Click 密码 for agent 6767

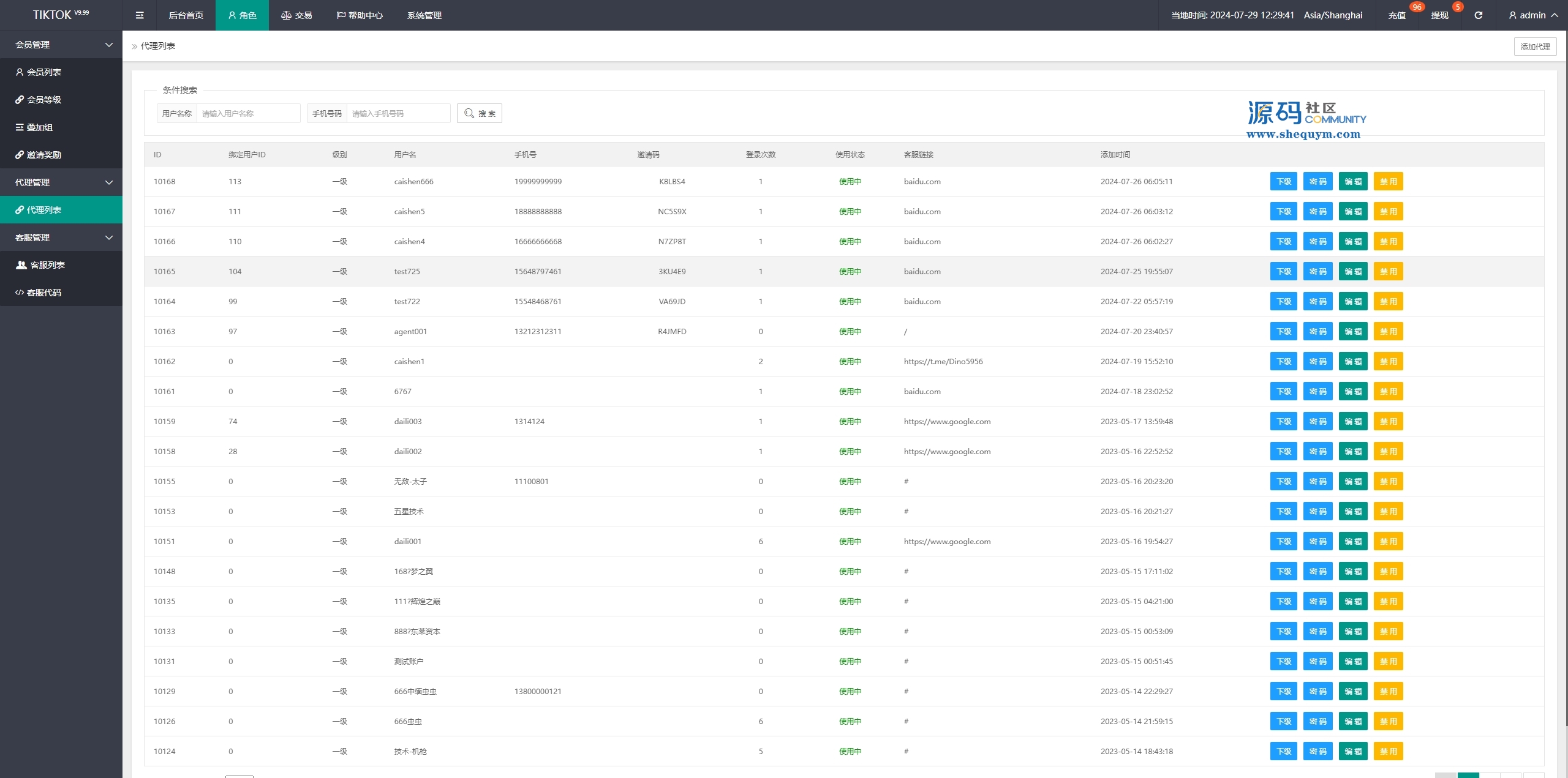(1318, 392)
